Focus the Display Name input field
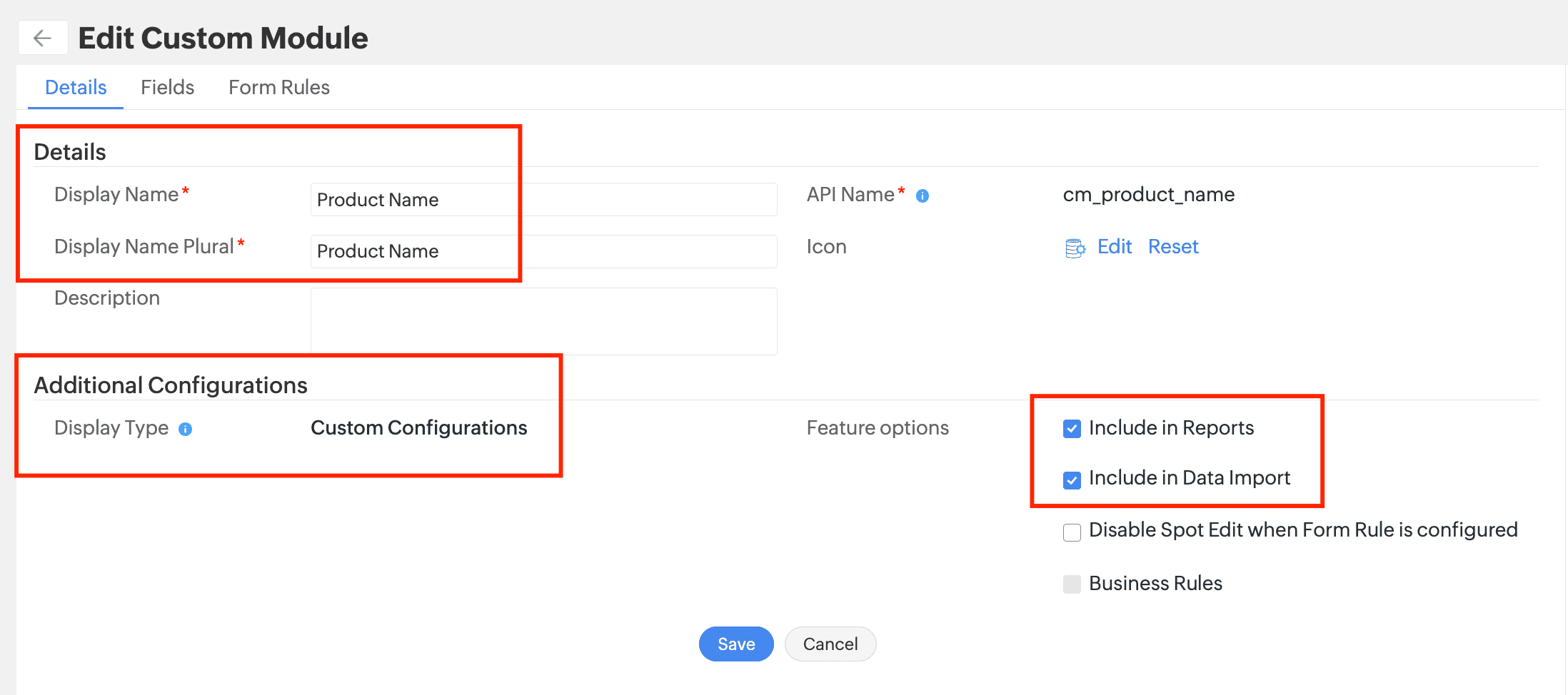Screen dimensions: 1568x695 [x=543, y=200]
